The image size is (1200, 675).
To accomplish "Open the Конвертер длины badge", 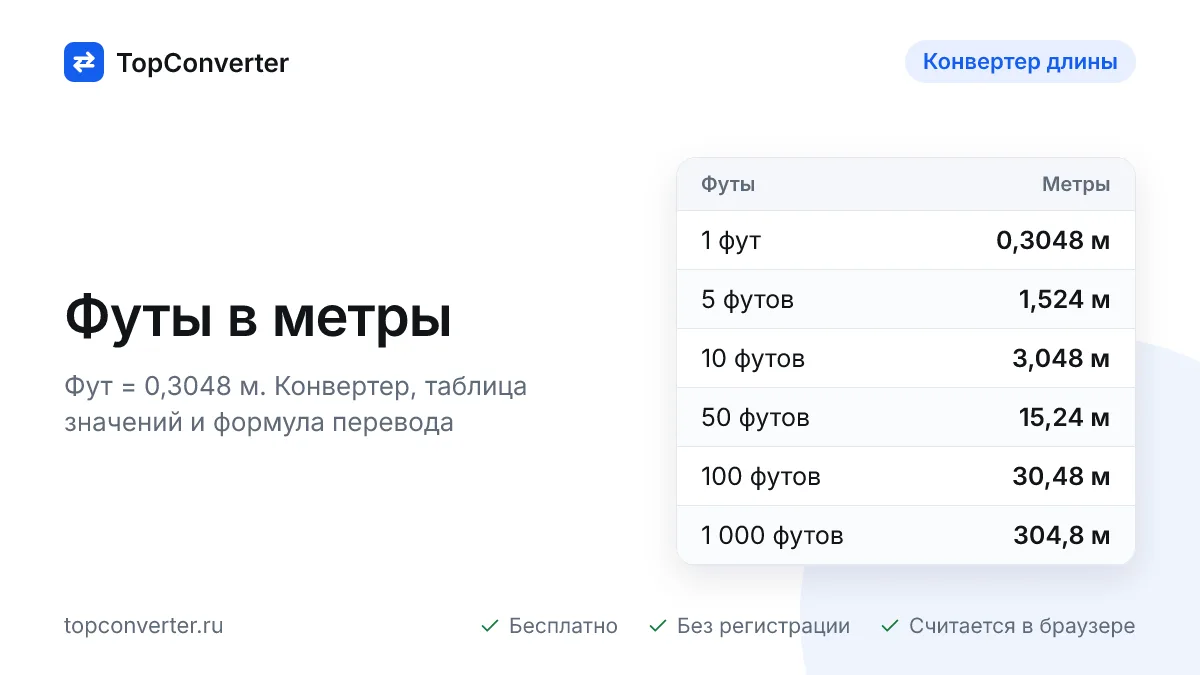I will [x=1020, y=62].
